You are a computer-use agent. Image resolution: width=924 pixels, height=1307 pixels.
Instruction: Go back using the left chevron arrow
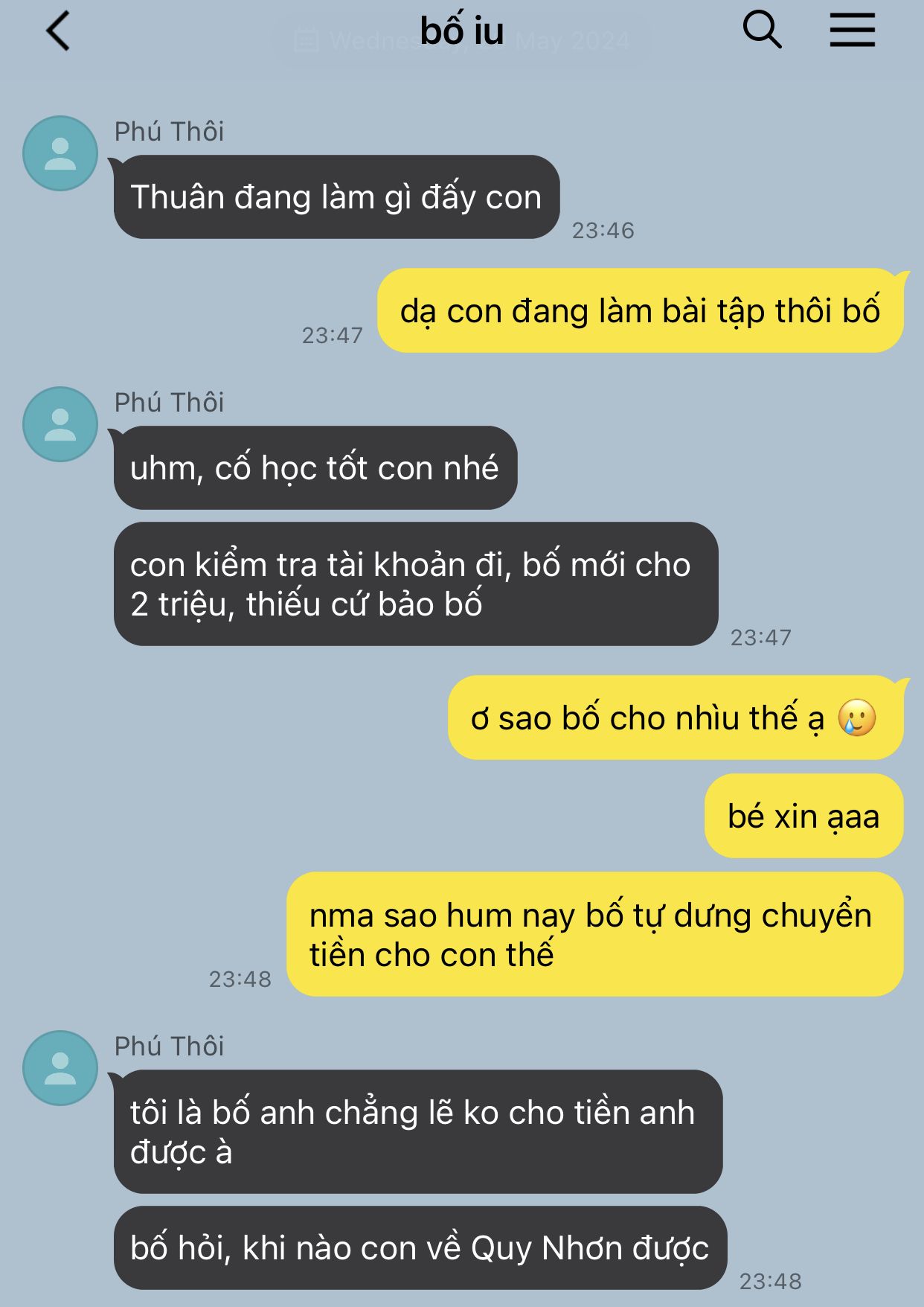click(58, 31)
